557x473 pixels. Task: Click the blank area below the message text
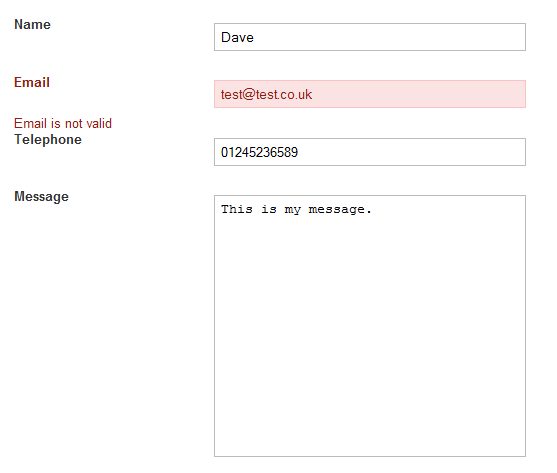pyautogui.click(x=370, y=337)
